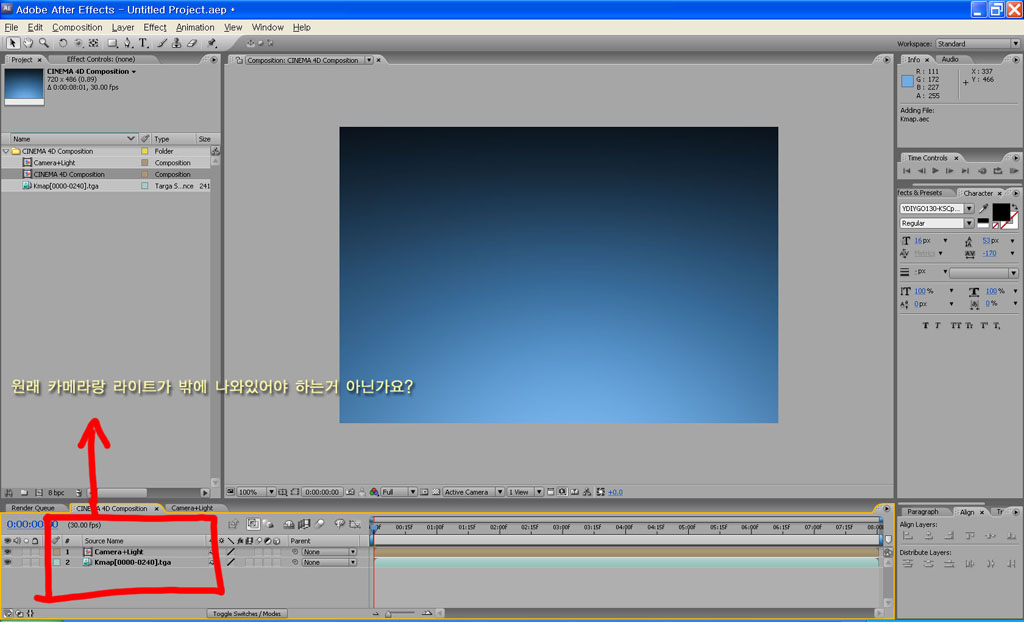Hide the Kmap[0000-0240].tga layer eye
The width and height of the screenshot is (1024, 622).
pos(7,563)
